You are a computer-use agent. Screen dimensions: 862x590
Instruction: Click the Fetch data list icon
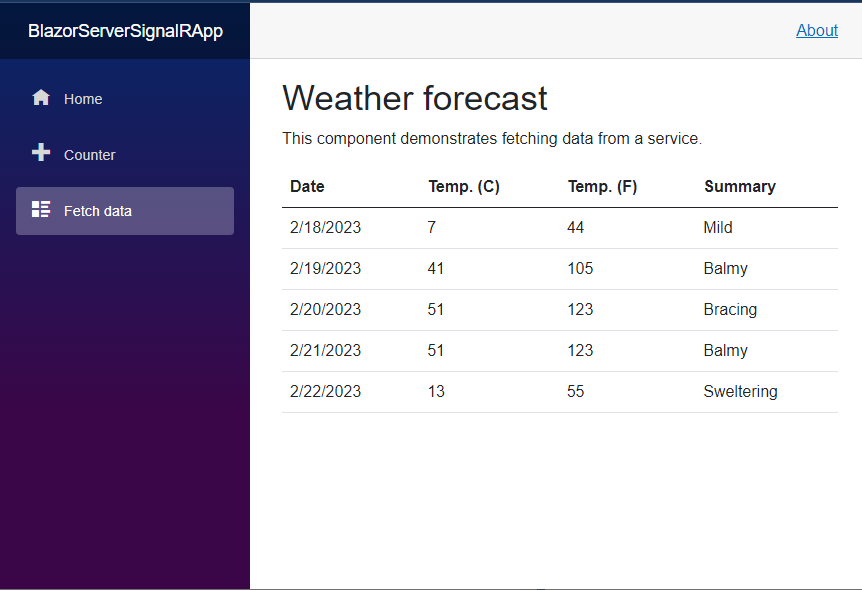(41, 209)
